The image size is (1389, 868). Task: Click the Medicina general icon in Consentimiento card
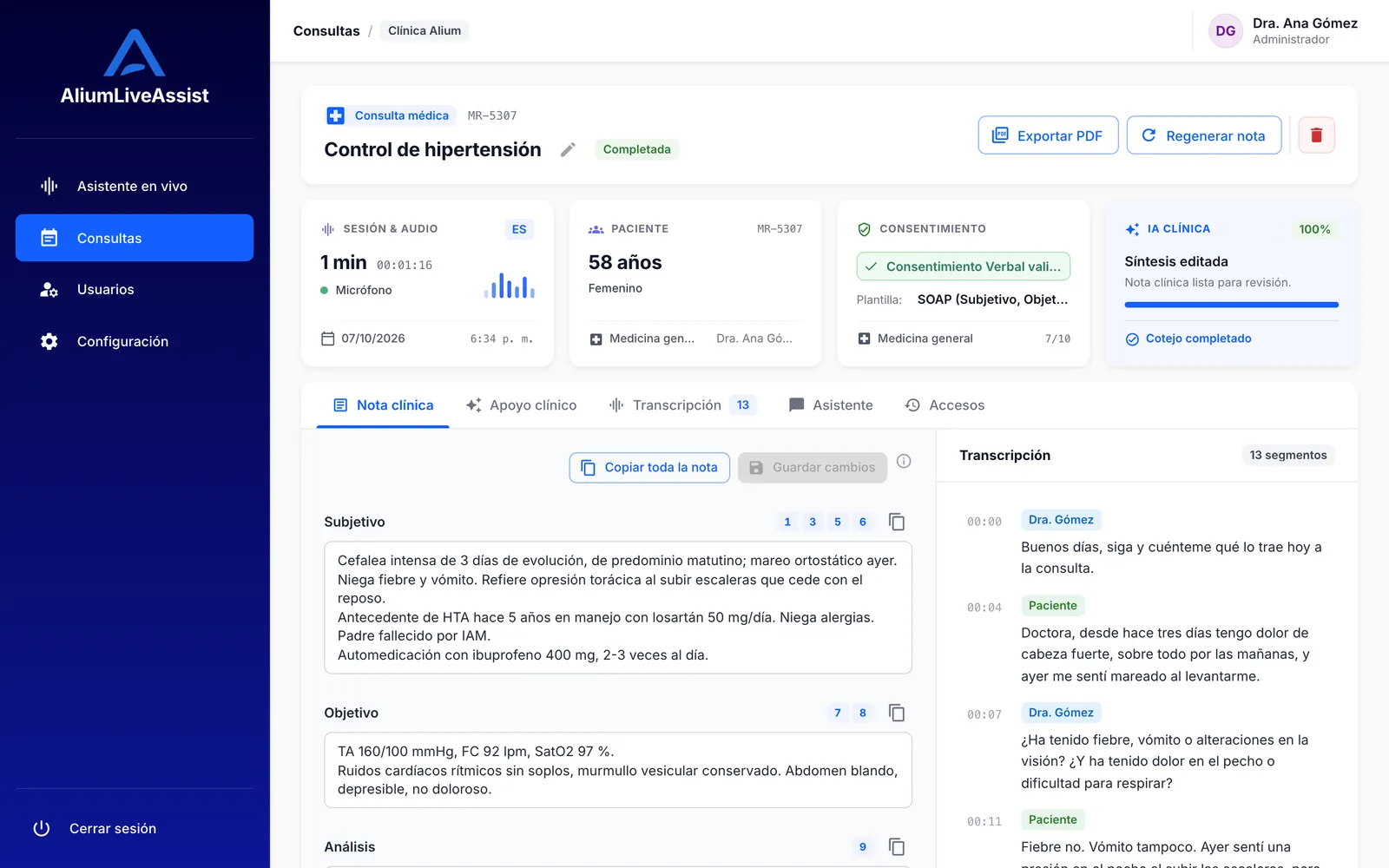[864, 339]
